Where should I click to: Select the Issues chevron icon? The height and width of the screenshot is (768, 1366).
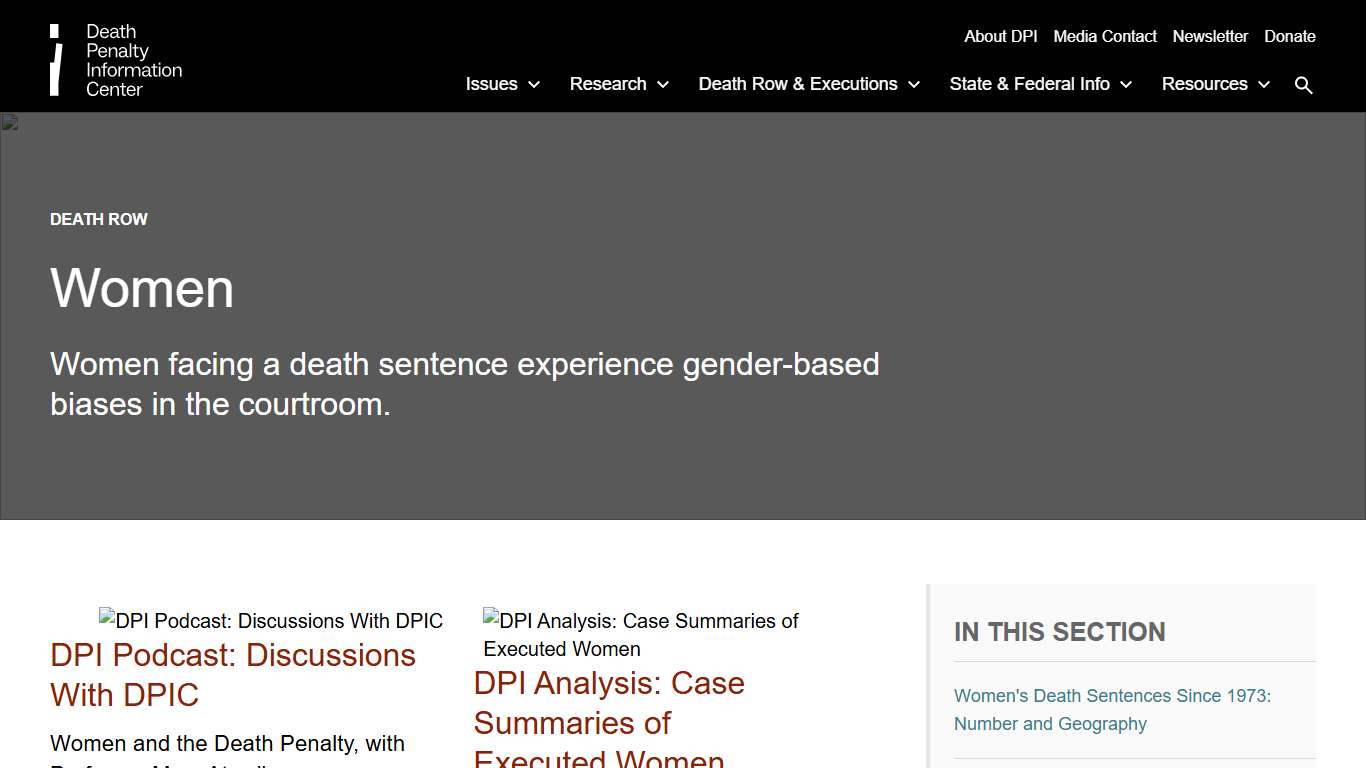[x=533, y=85]
